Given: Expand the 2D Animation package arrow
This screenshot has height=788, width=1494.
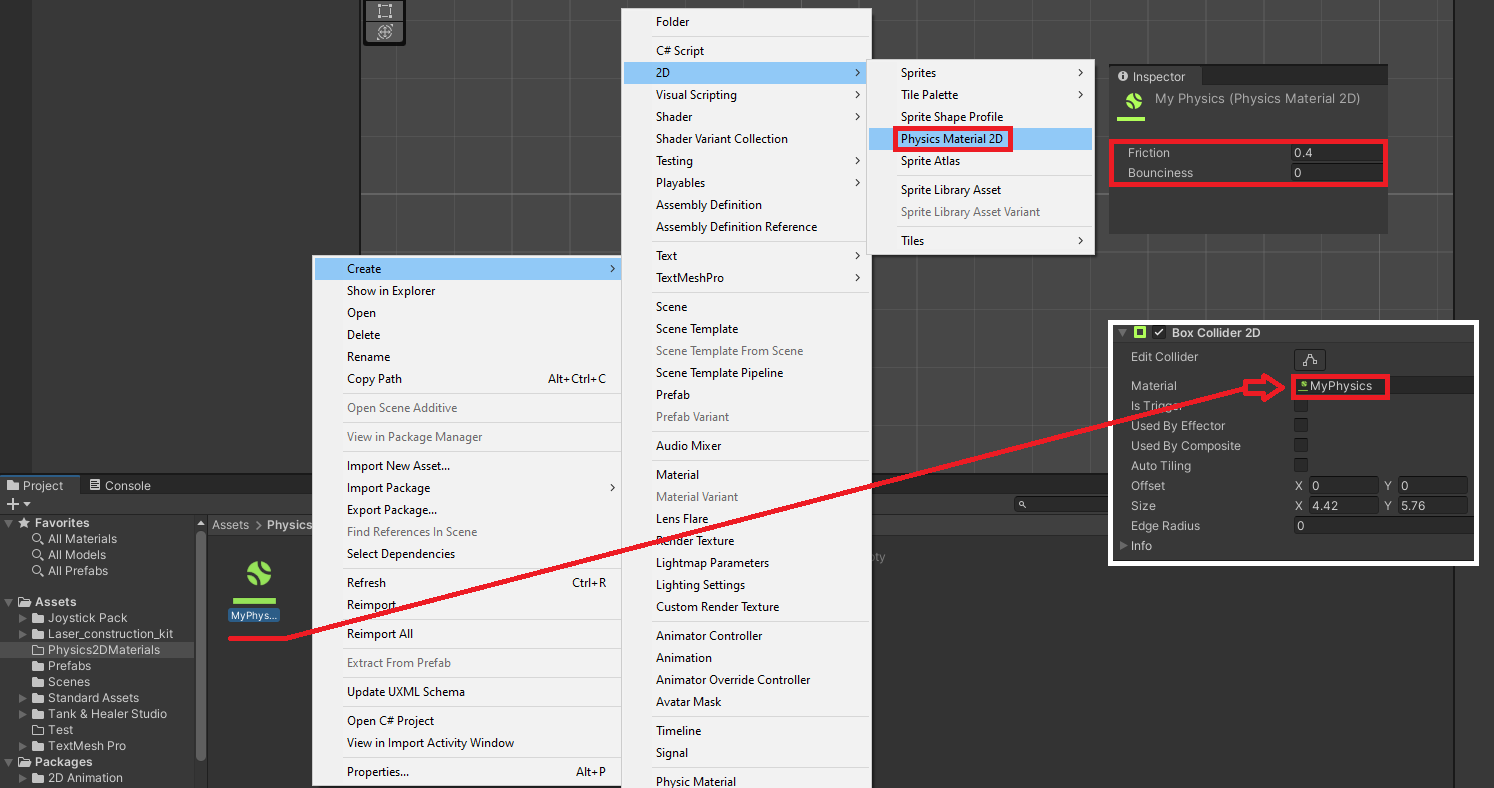Looking at the screenshot, I should (23, 778).
